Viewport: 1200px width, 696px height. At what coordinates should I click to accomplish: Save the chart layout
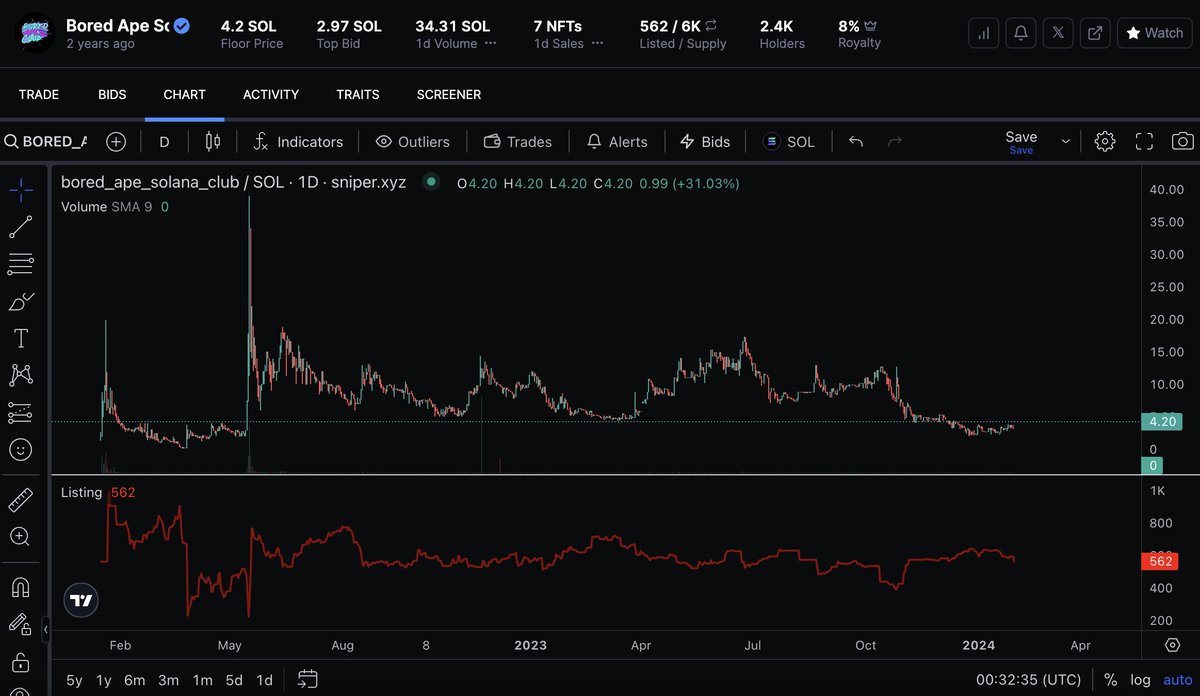1021,142
